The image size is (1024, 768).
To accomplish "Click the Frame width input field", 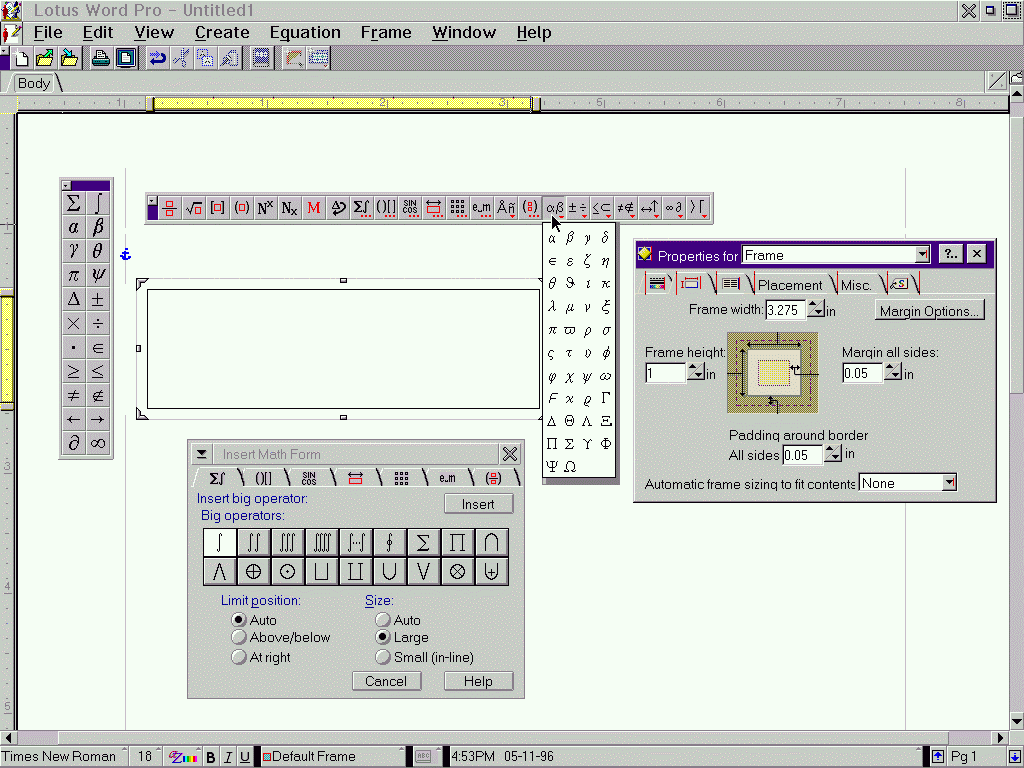I will [786, 310].
